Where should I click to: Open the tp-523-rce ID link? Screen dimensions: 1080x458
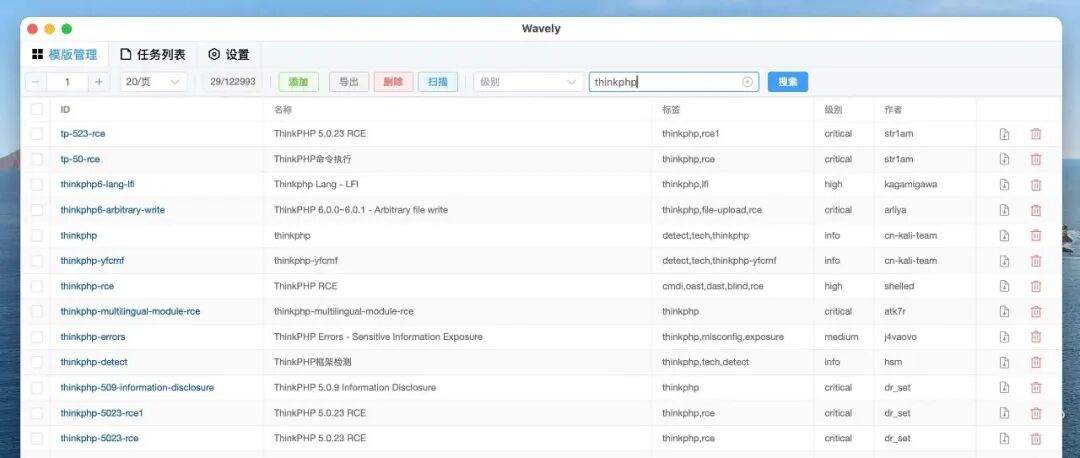point(83,134)
